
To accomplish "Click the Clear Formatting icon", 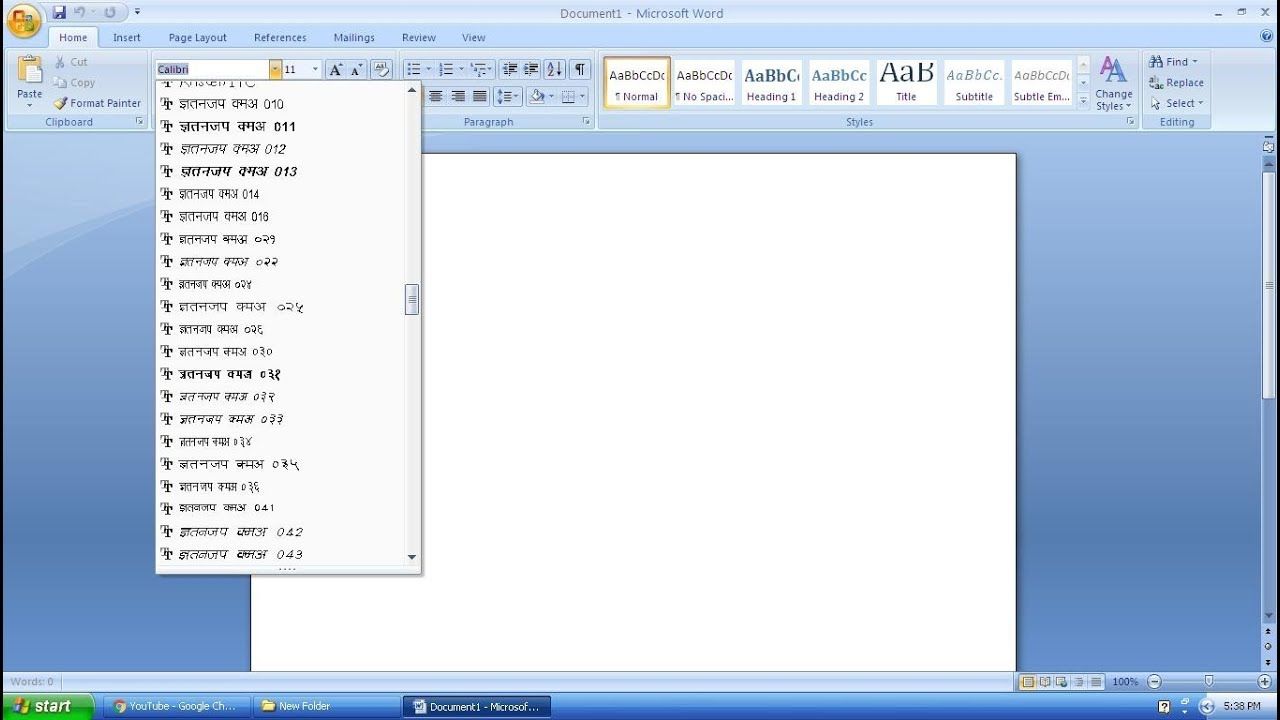I will click(381, 69).
